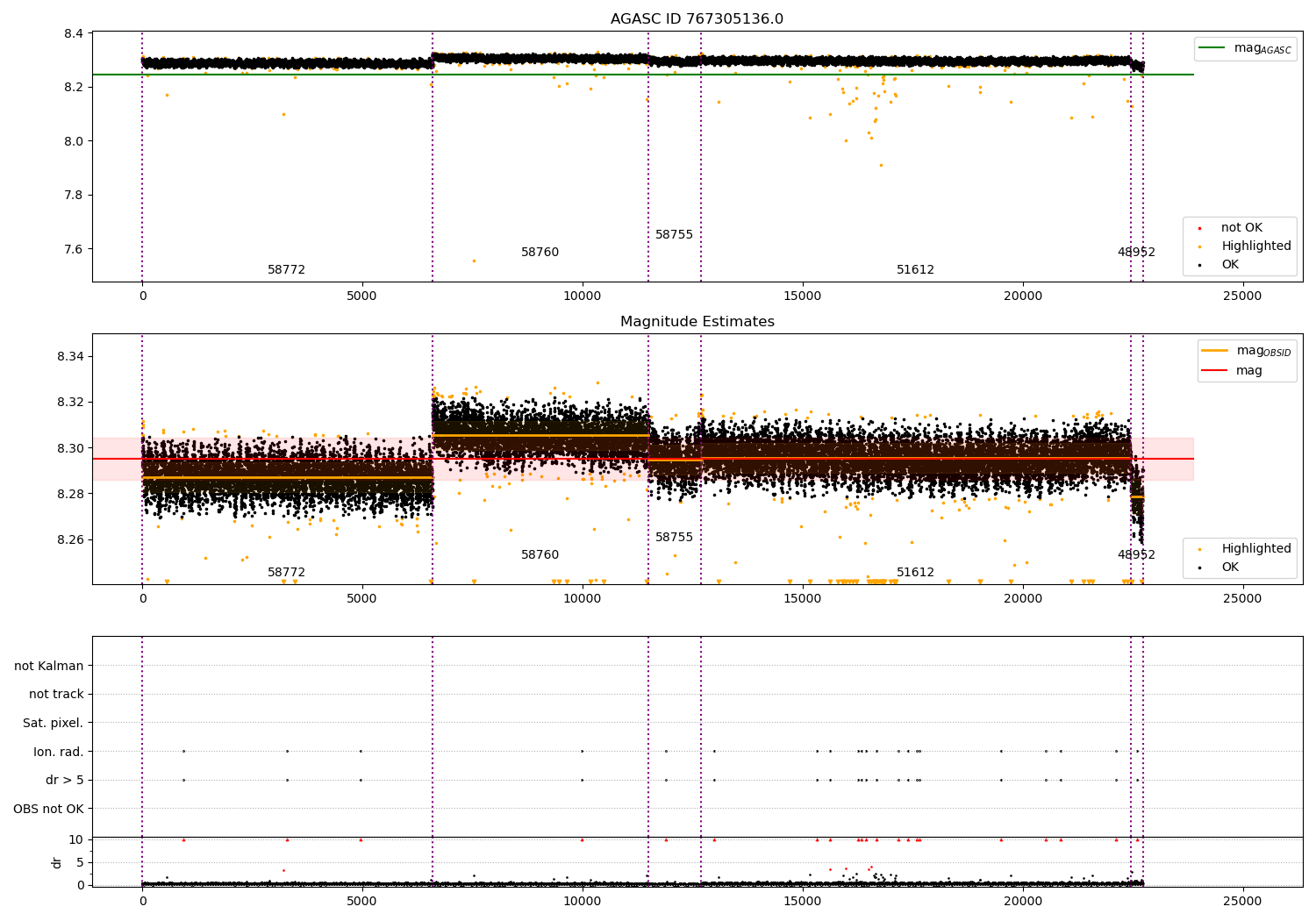
Task: Click y-axis tick 8.28 in middle plot
Action: tap(70, 494)
